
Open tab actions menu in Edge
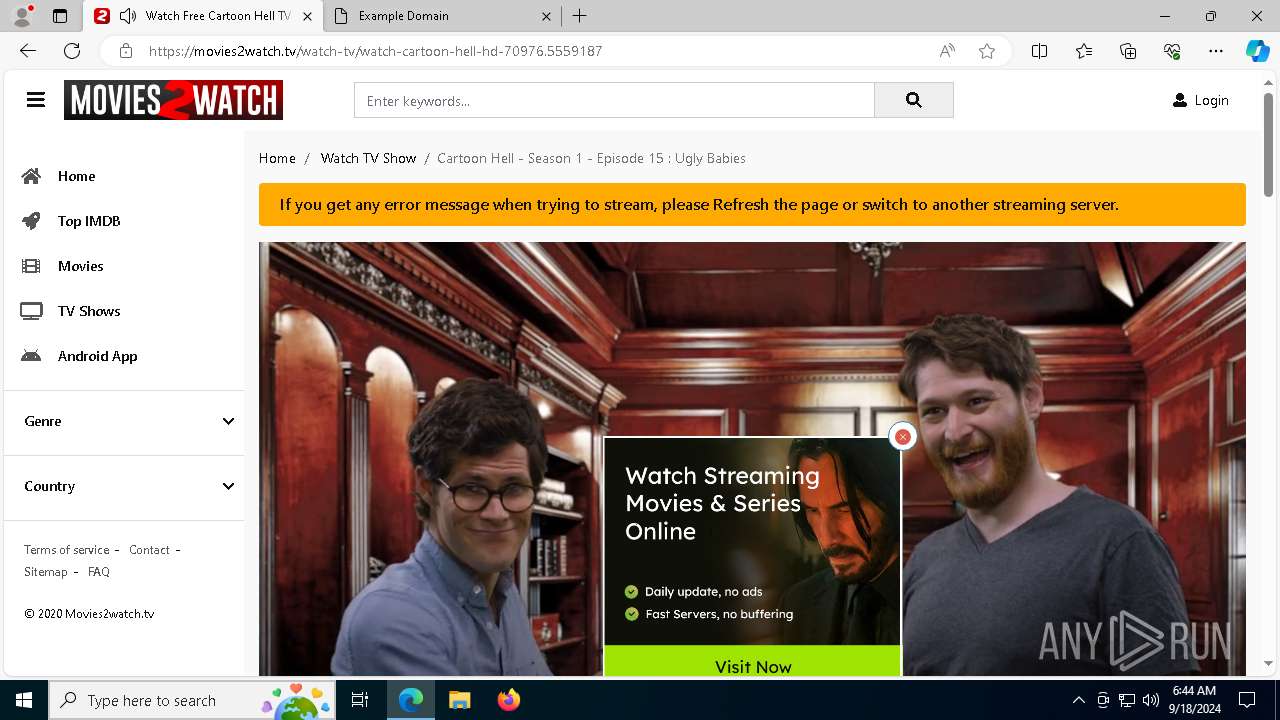click(60, 16)
